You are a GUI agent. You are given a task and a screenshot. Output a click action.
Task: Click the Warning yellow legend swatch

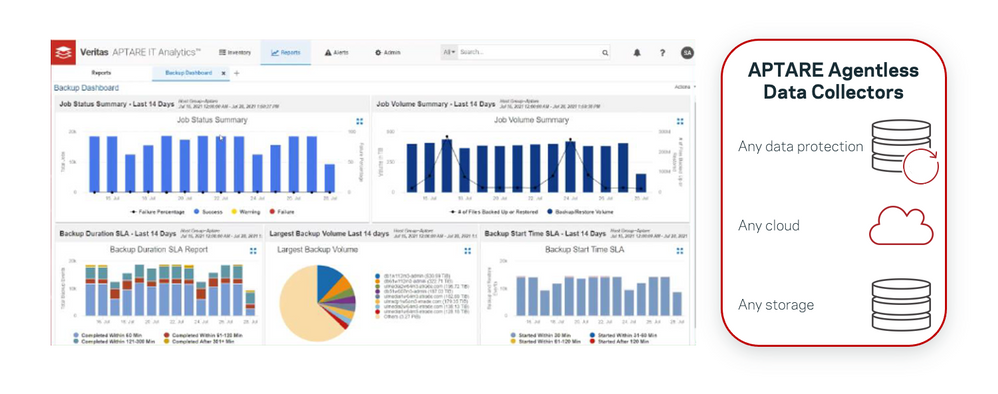pyautogui.click(x=234, y=211)
